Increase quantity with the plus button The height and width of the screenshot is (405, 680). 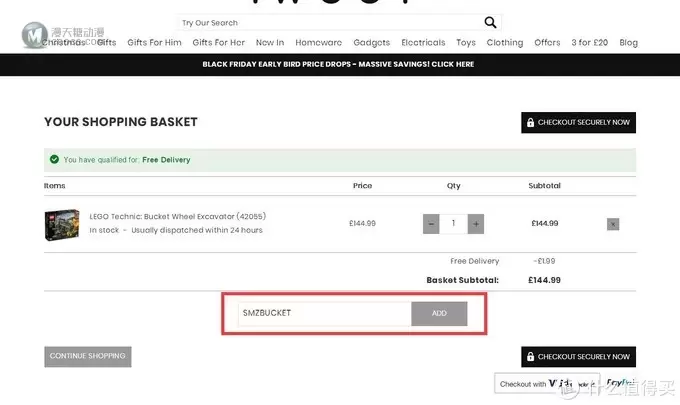[476, 224]
